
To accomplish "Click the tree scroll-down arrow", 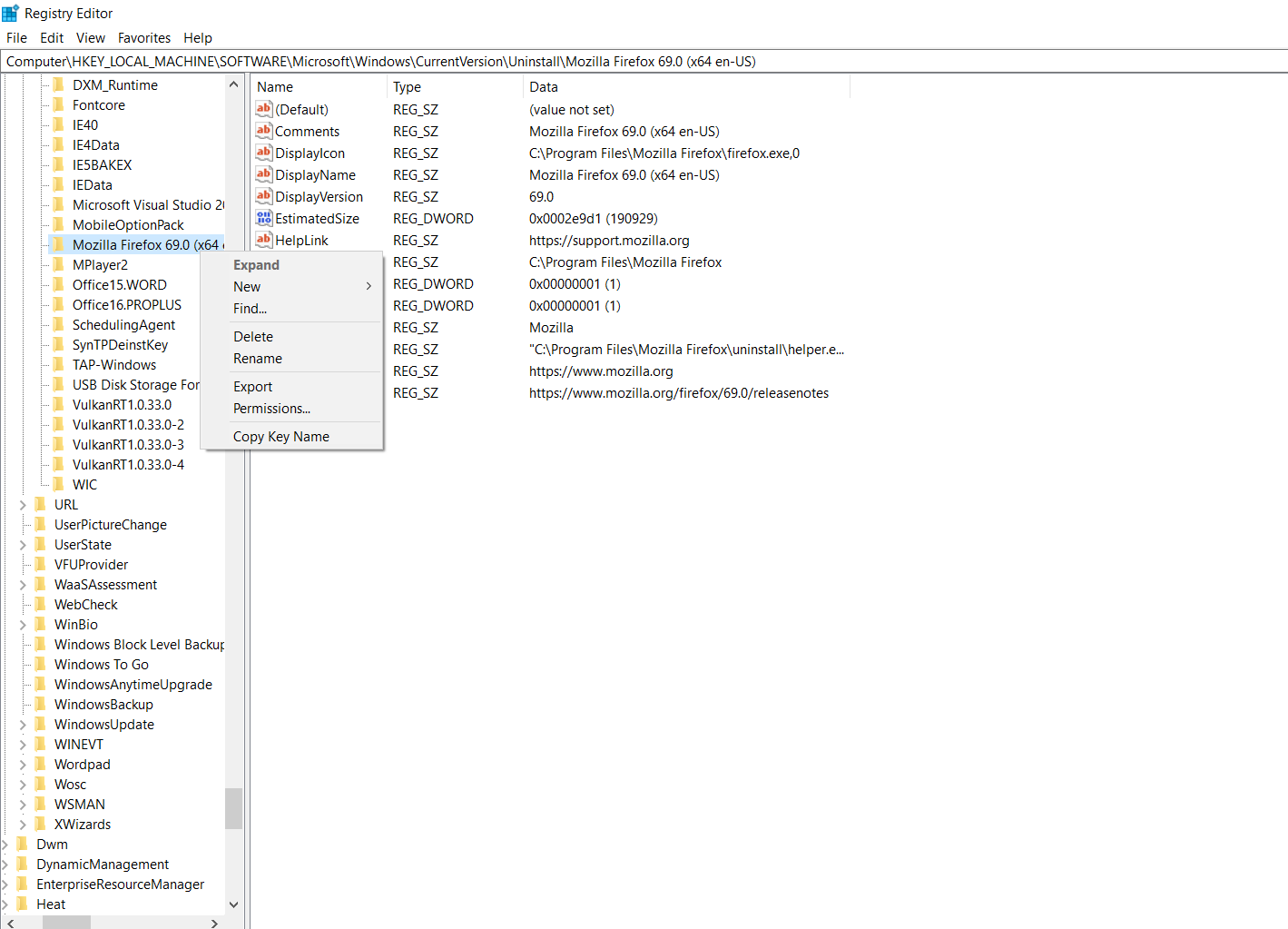I will point(233,904).
